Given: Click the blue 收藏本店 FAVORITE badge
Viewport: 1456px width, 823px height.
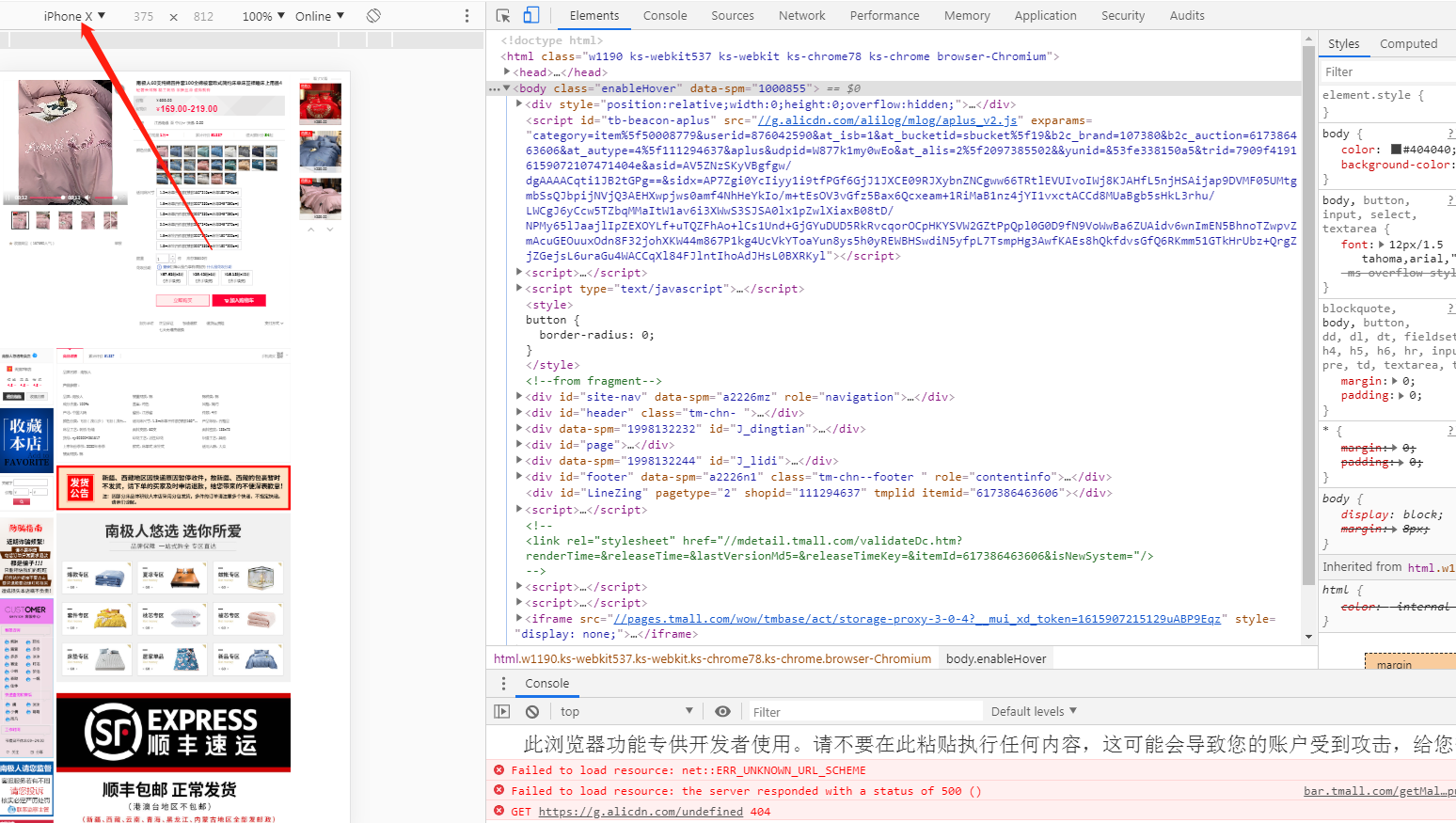Looking at the screenshot, I should click(26, 439).
